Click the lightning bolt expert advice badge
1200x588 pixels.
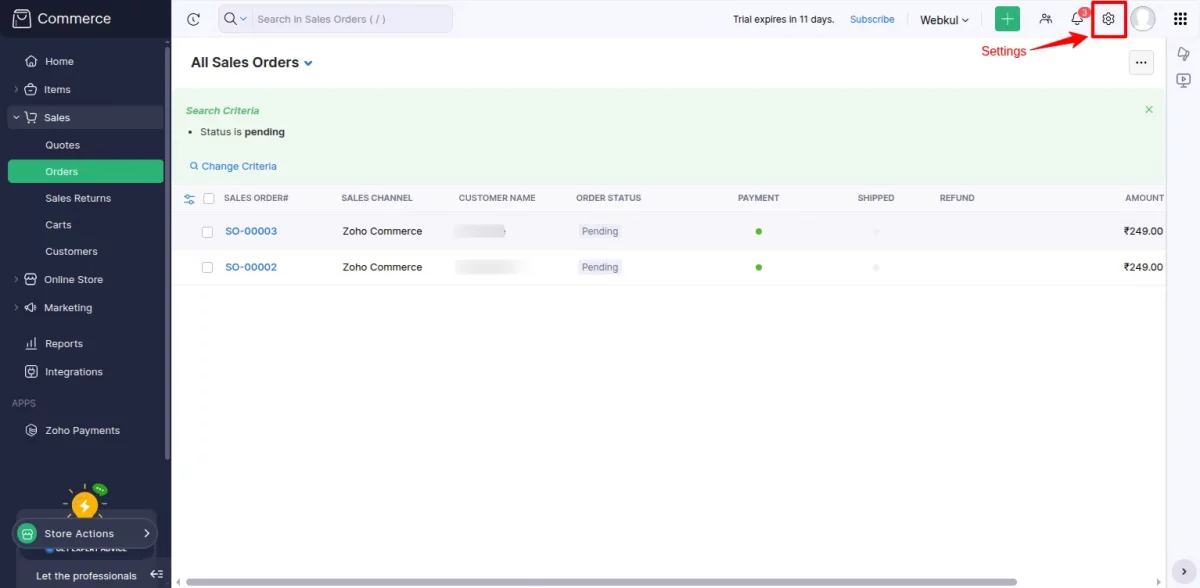point(85,506)
